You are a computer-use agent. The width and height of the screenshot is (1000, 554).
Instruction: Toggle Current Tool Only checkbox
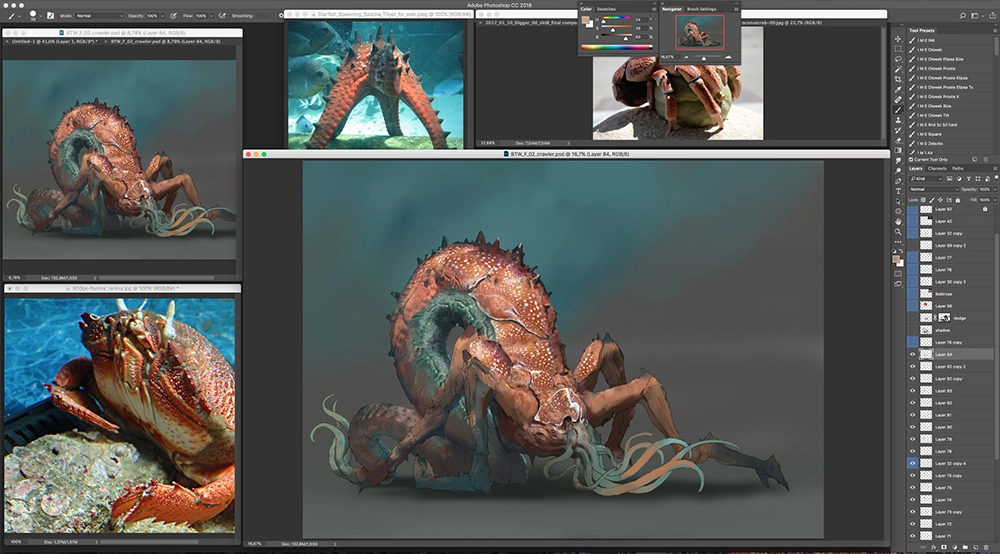click(911, 159)
